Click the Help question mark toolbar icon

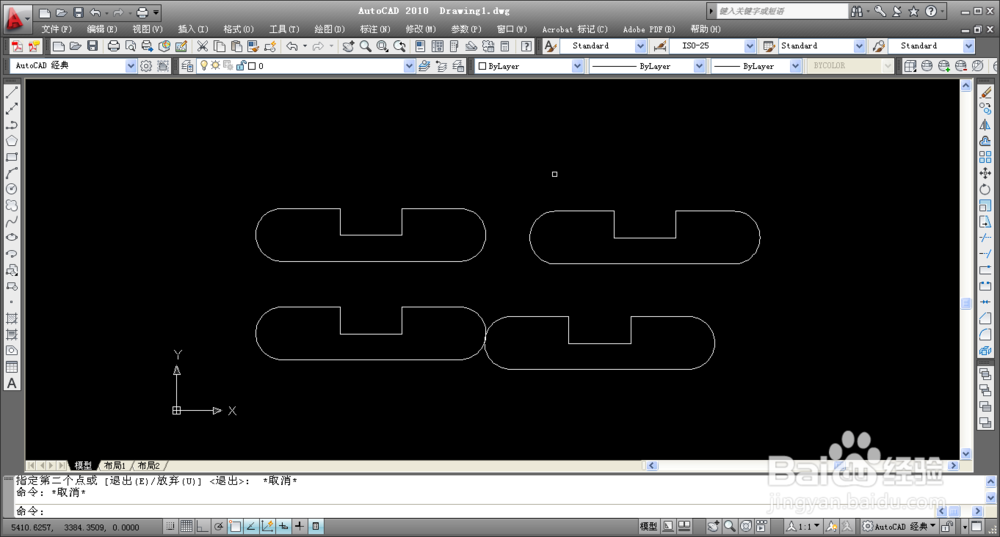526,46
